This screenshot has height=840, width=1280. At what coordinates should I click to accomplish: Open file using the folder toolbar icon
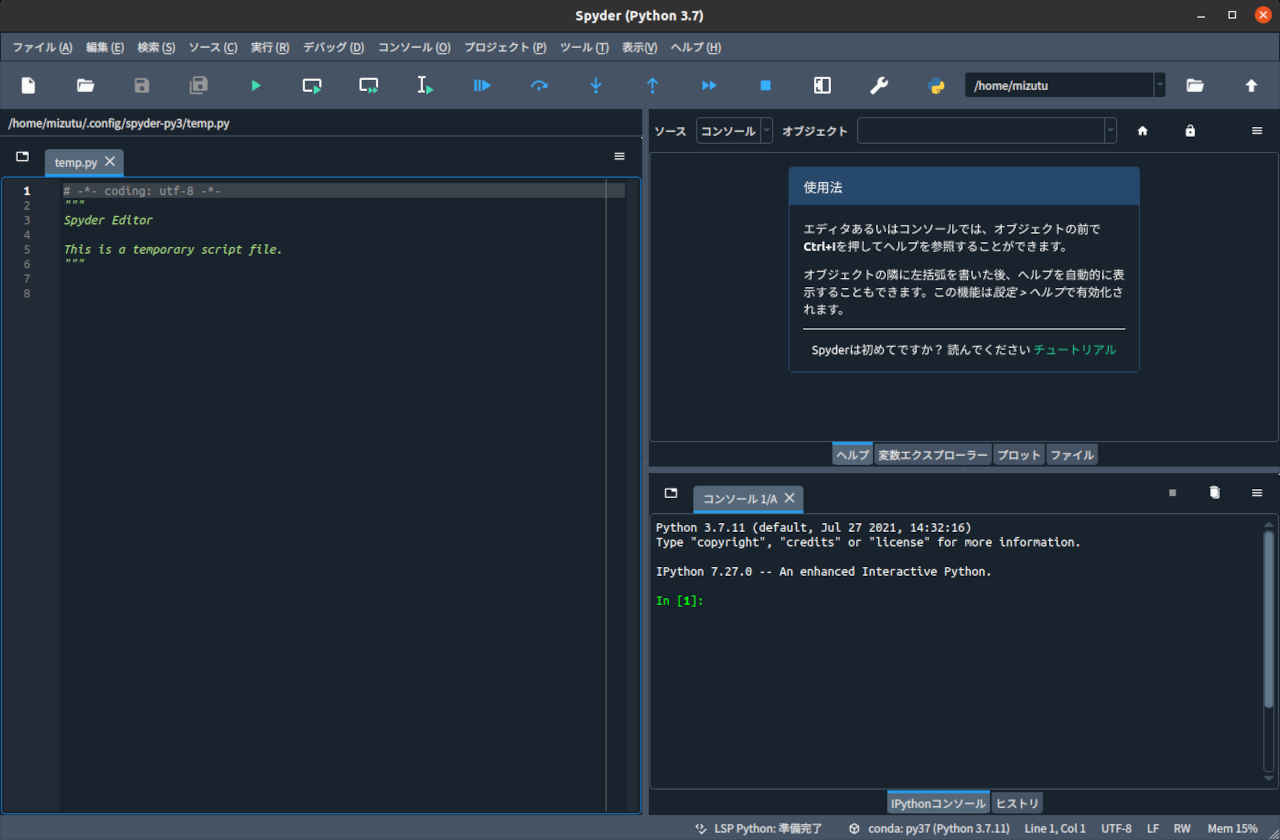tap(86, 86)
